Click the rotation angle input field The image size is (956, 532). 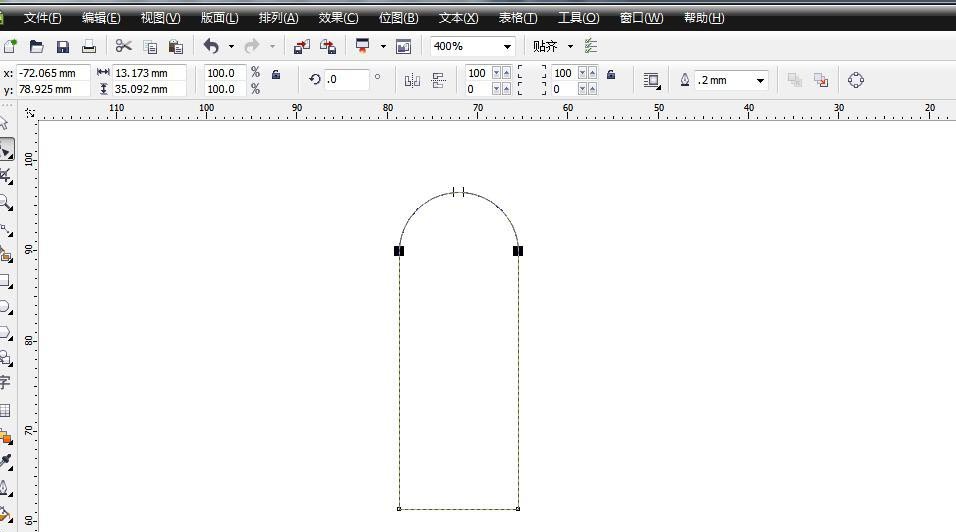tap(346, 79)
